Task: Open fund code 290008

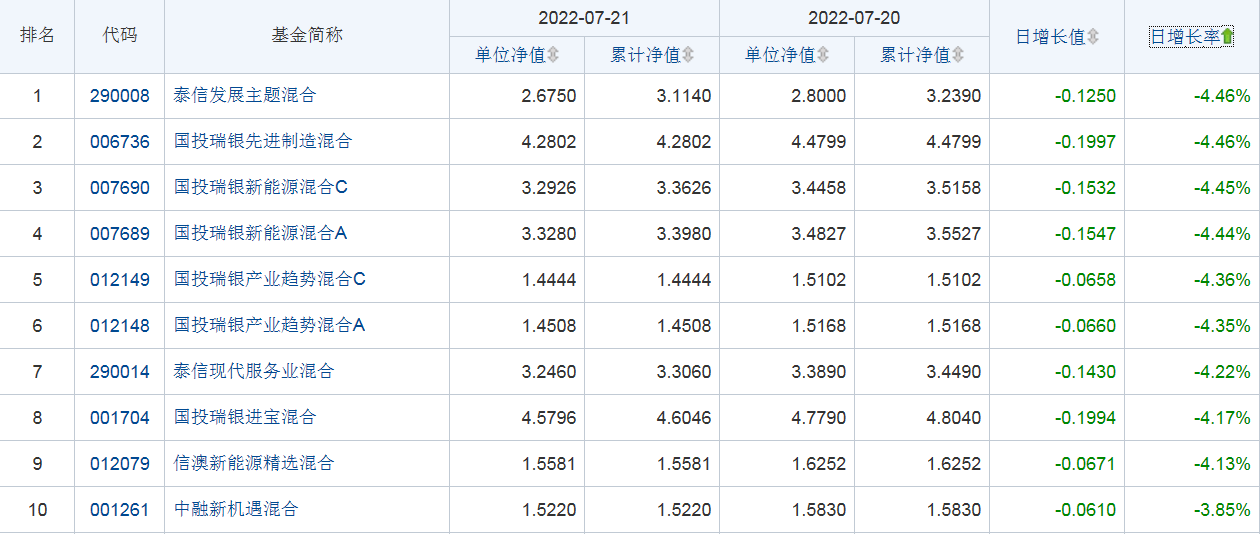Action: [x=120, y=96]
